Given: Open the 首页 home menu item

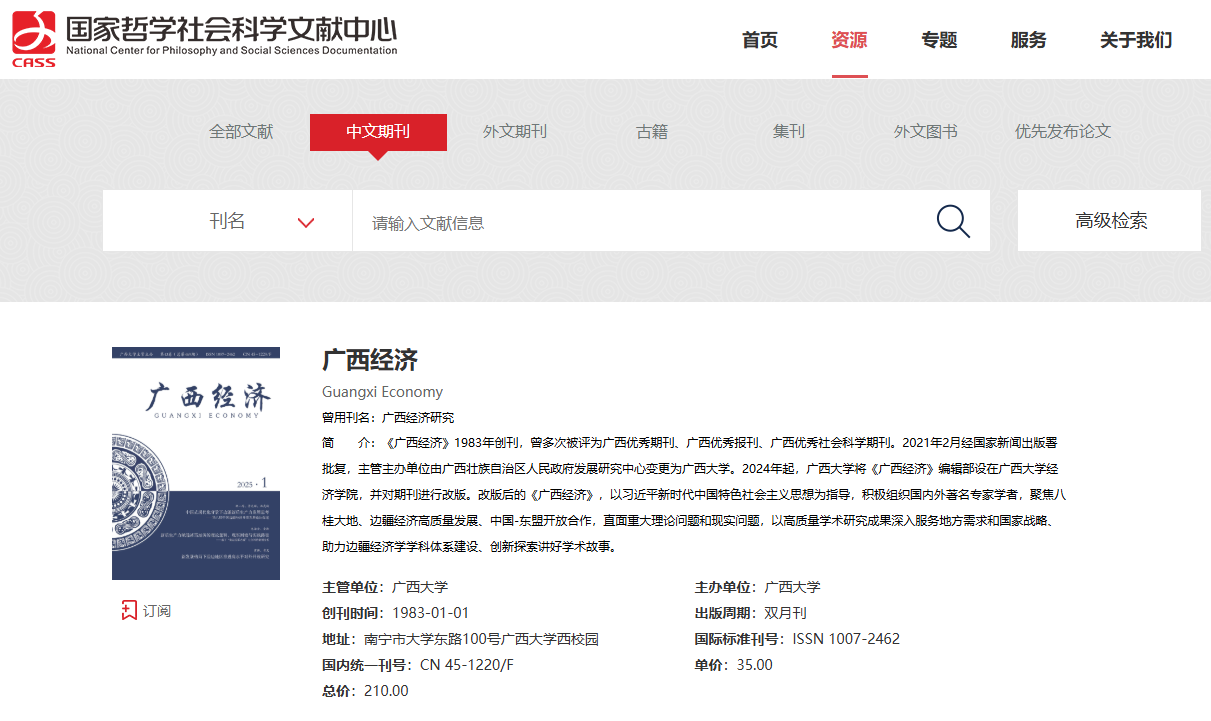Looking at the screenshot, I should [759, 40].
